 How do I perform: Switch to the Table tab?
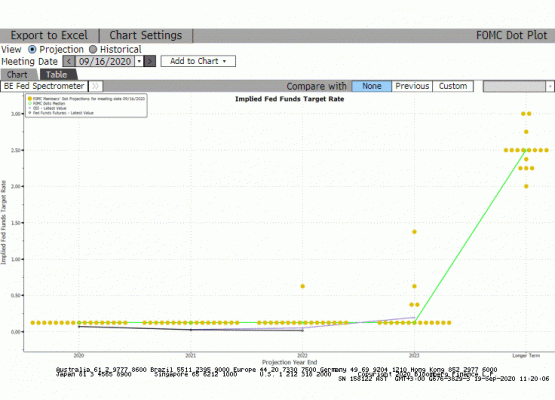tap(57, 75)
